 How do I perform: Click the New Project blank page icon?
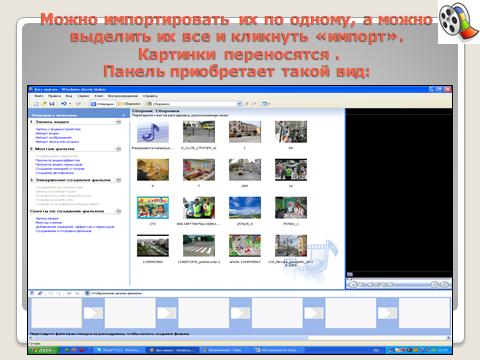point(36,104)
